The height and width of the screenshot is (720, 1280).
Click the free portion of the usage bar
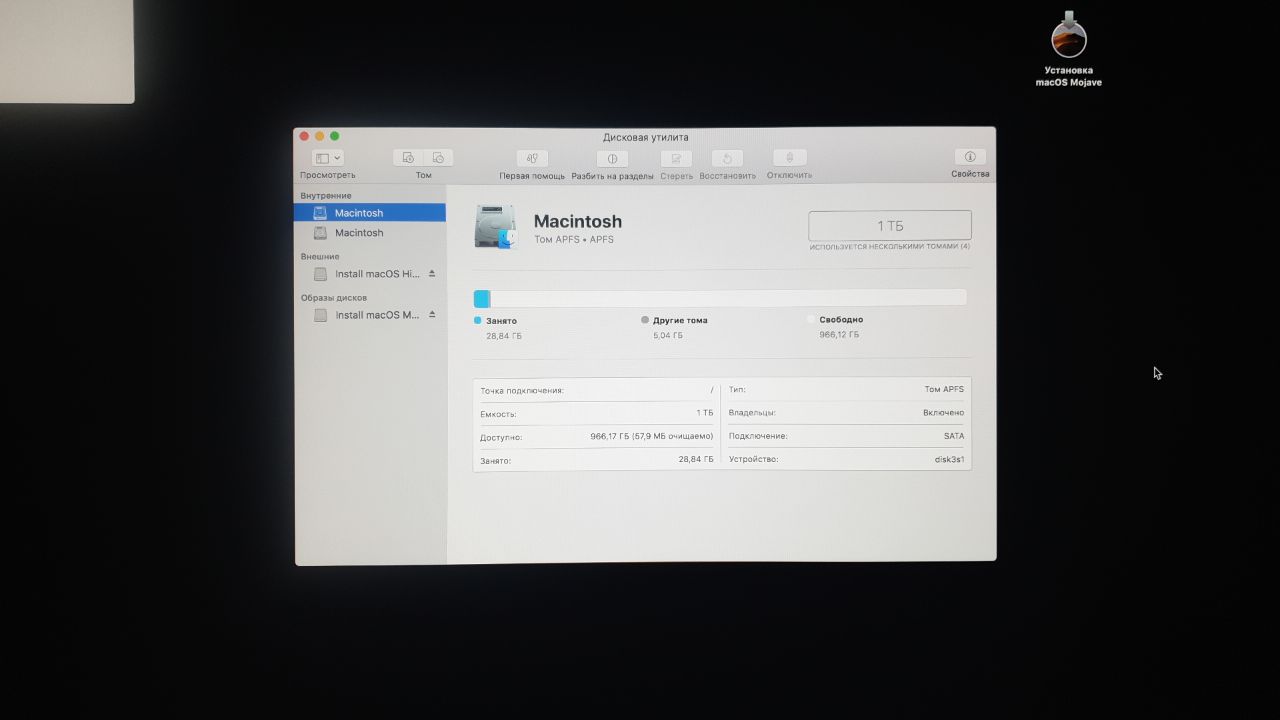[x=729, y=298]
